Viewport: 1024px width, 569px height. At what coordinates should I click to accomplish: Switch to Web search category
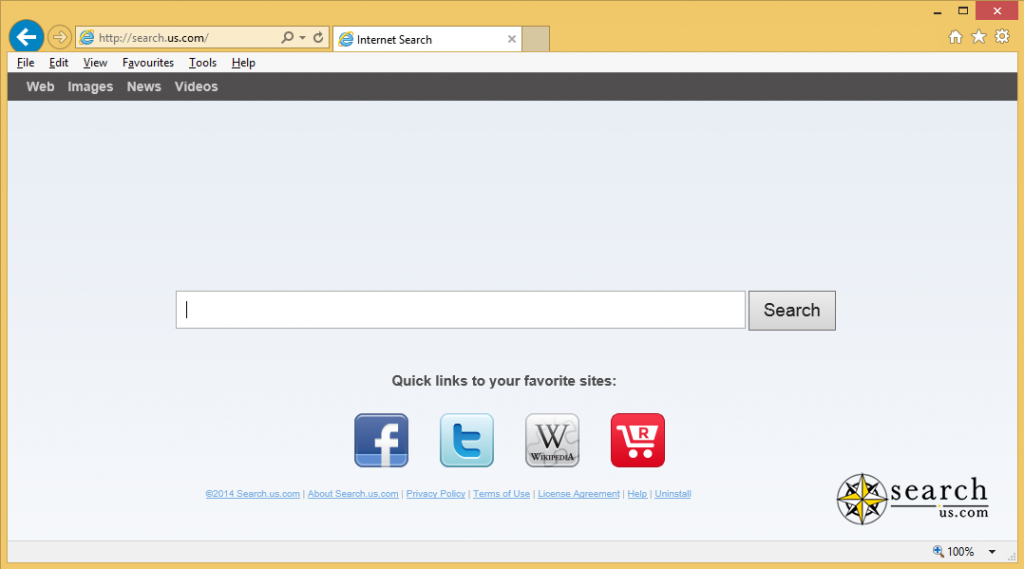[x=40, y=86]
